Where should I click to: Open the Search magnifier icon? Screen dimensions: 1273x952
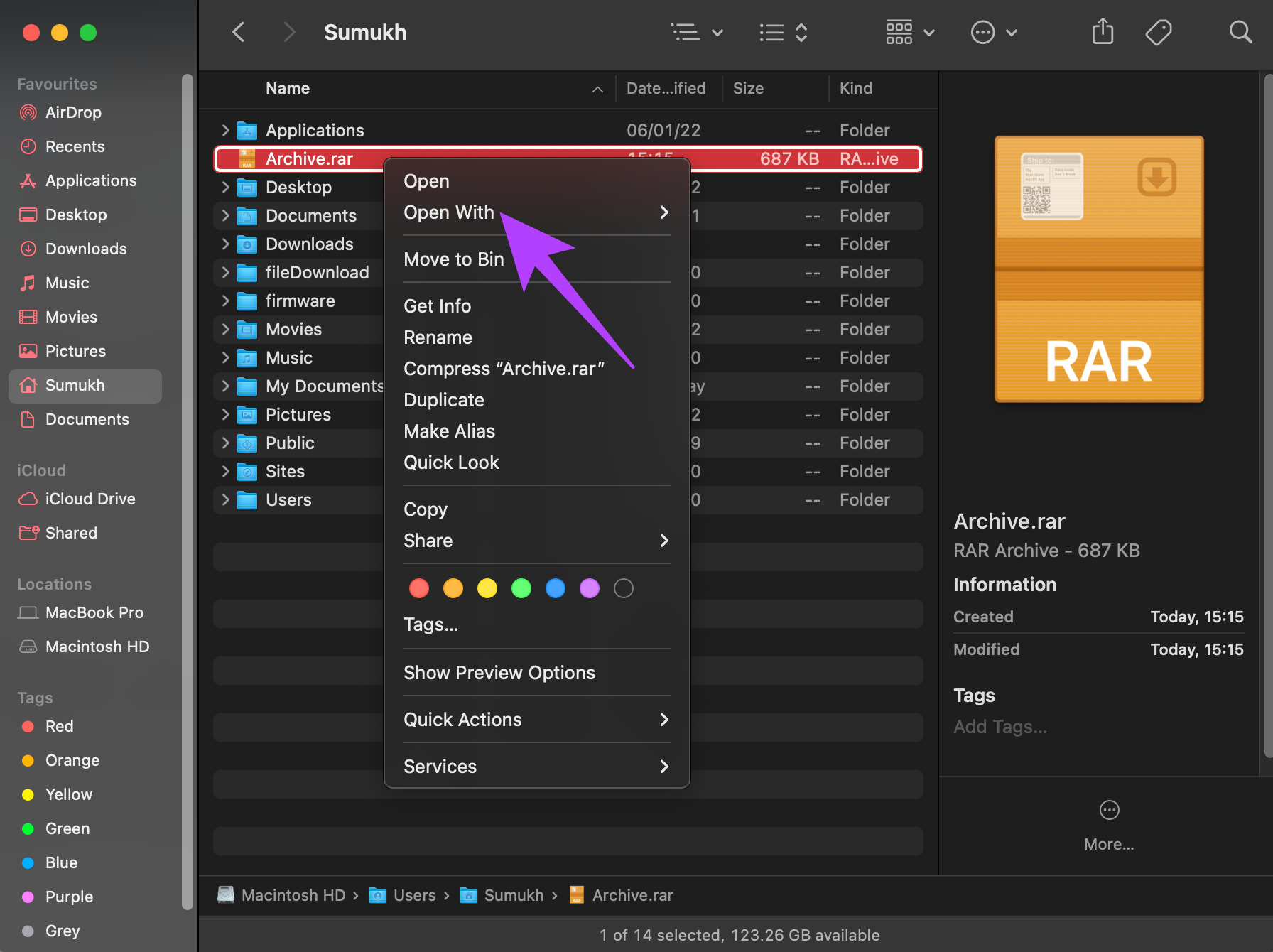point(1240,32)
